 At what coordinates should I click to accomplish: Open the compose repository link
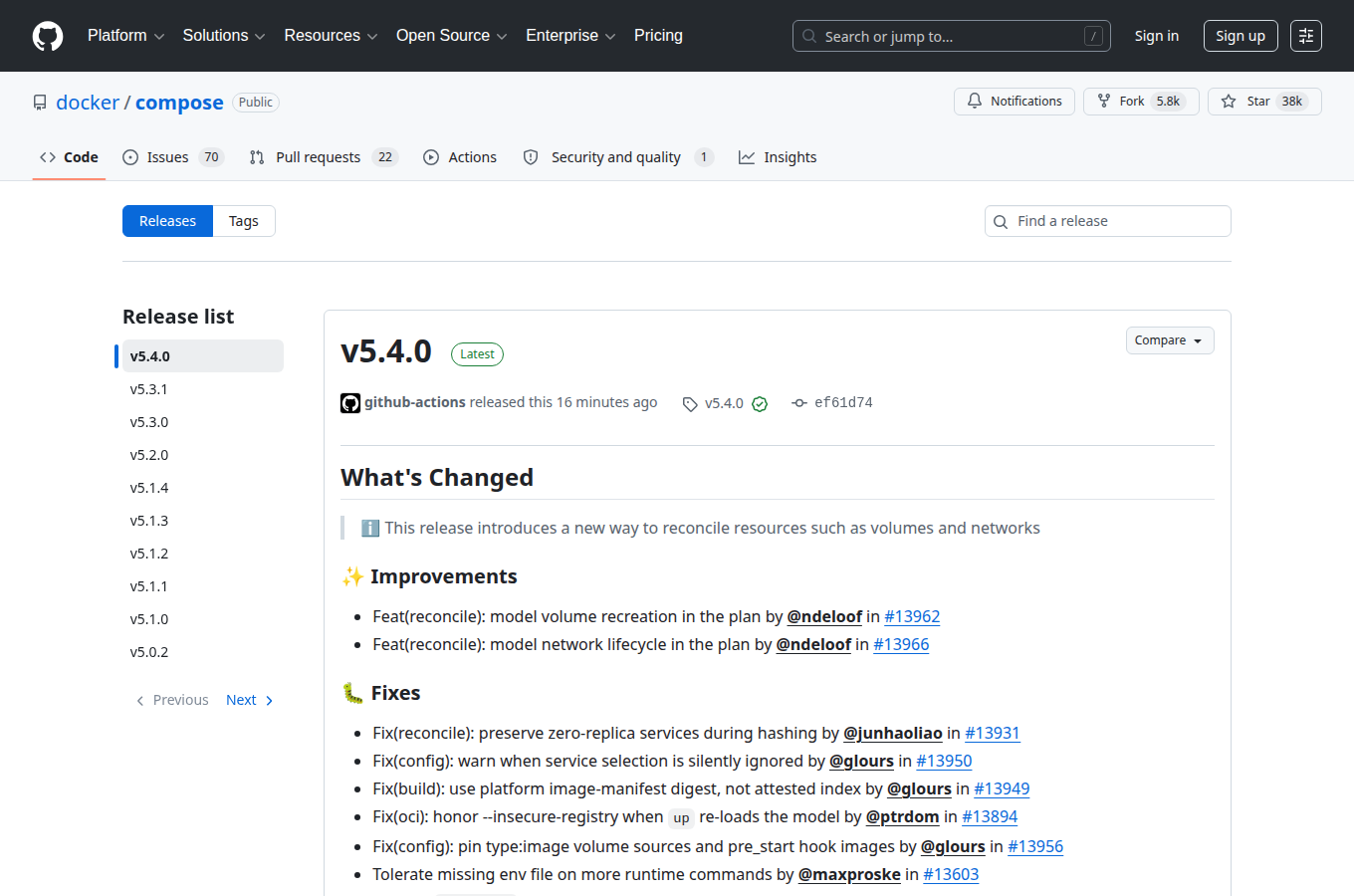pyautogui.click(x=179, y=103)
